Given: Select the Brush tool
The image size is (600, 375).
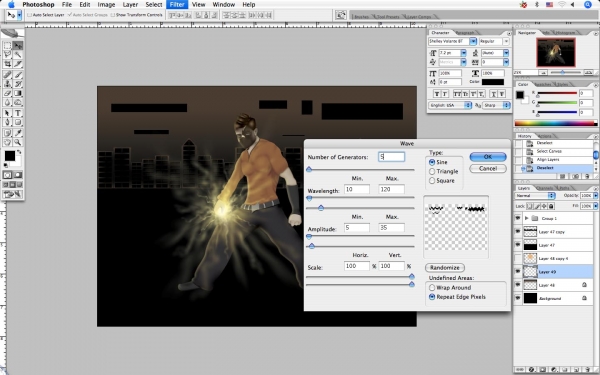Looking at the screenshot, I should [x=18, y=75].
